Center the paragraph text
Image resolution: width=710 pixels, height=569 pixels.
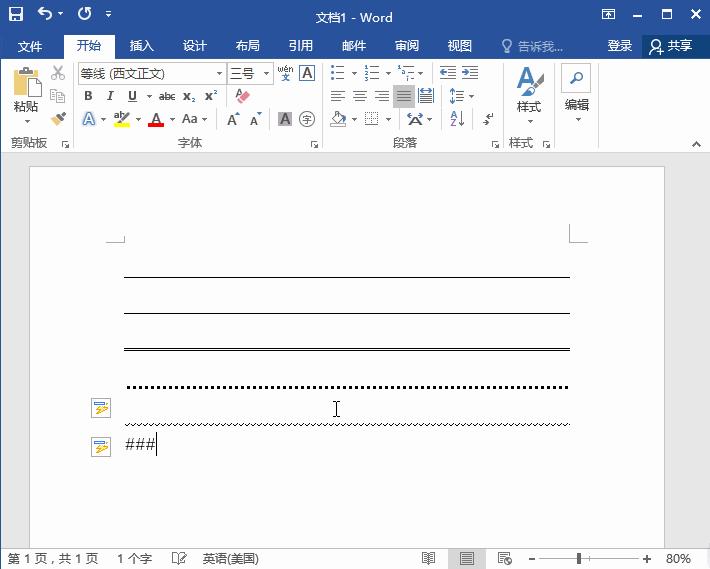[360, 96]
